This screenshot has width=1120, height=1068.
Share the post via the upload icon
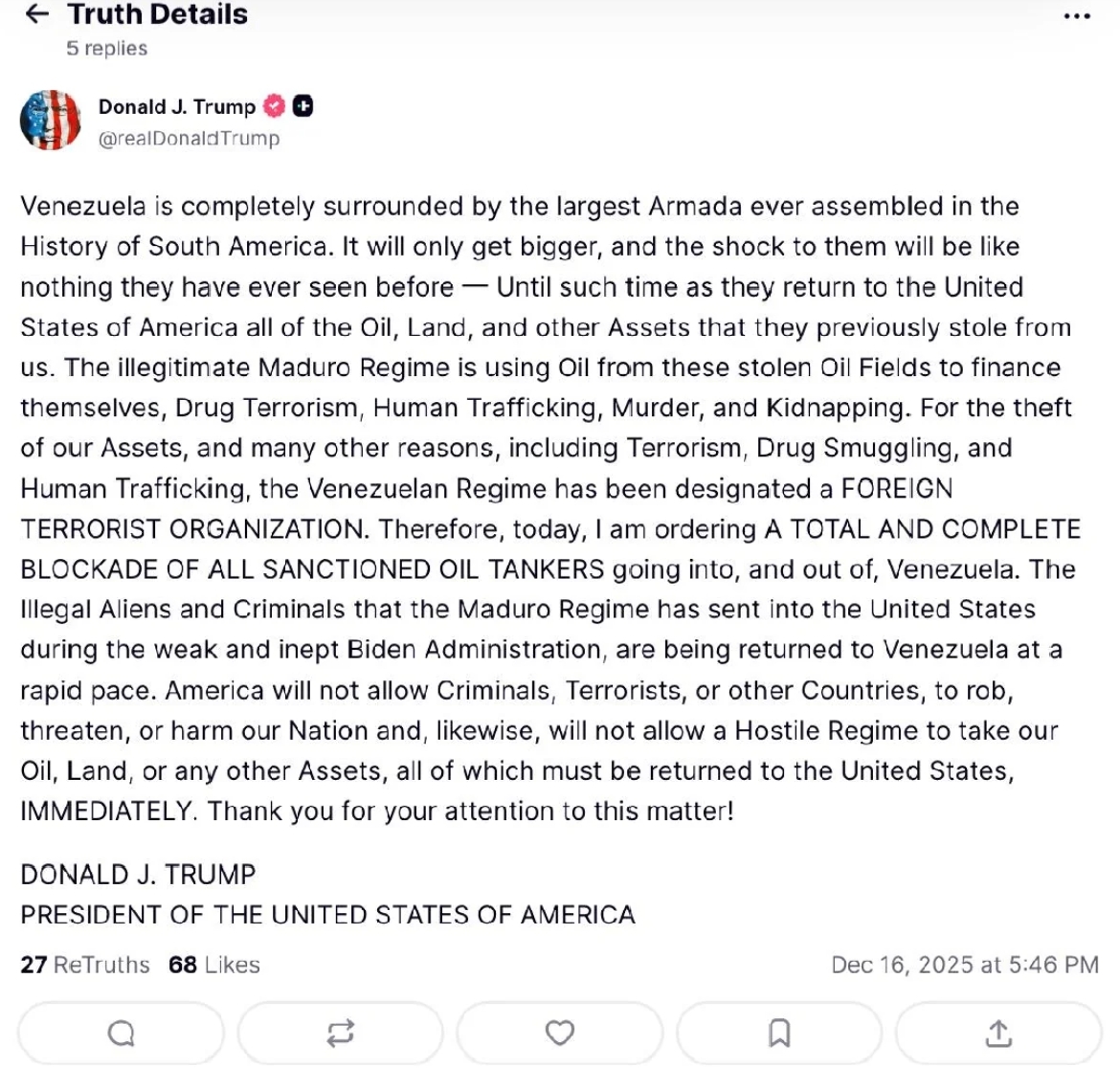point(998,1033)
